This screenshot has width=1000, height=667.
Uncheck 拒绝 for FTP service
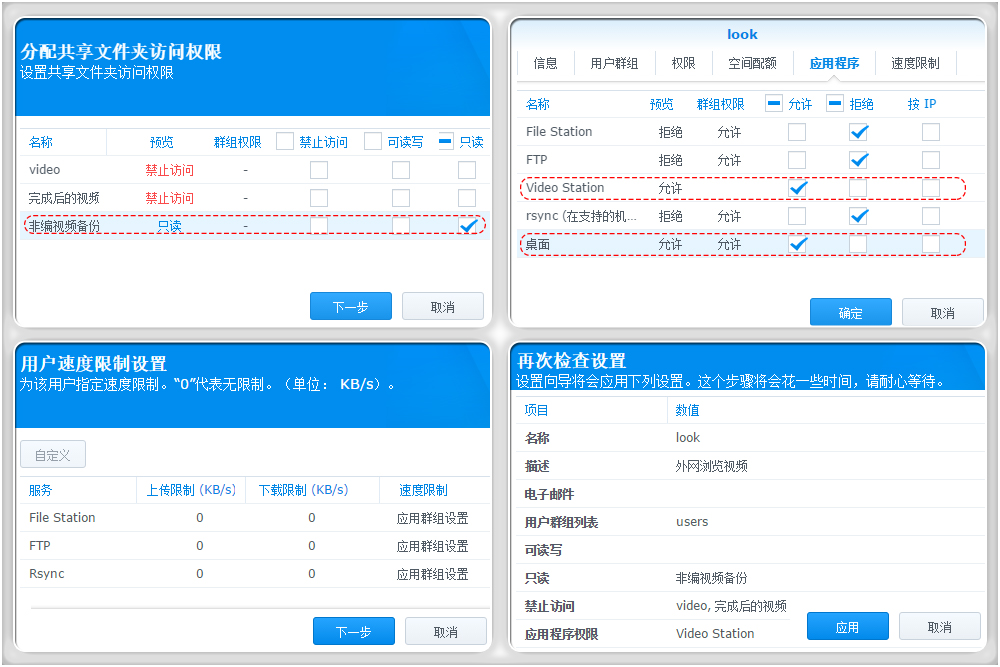click(x=857, y=159)
